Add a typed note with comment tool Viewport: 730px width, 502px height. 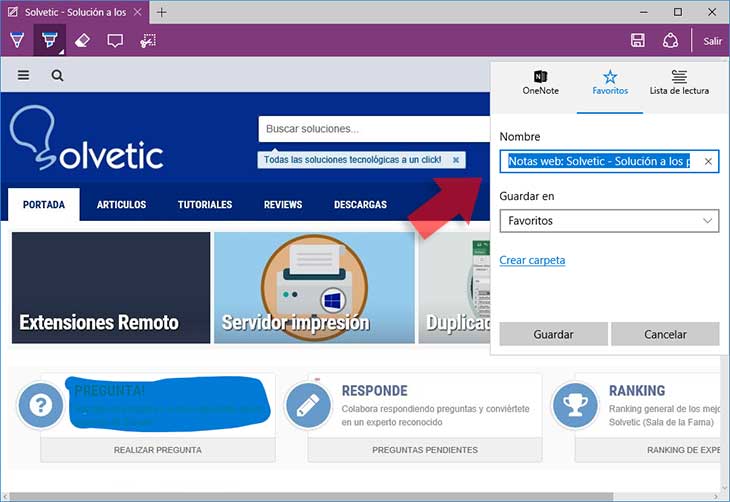tap(115, 41)
